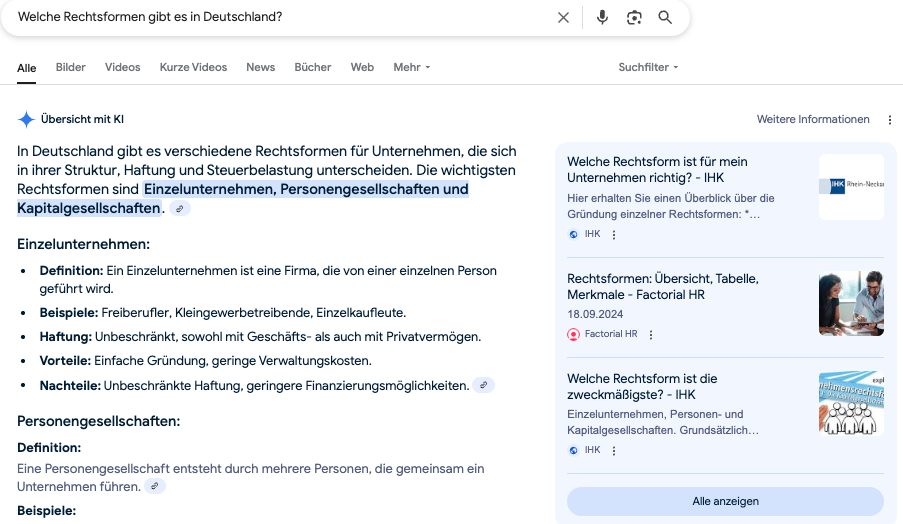Clear the search query with the X icon
The width and height of the screenshot is (903, 524).
coord(563,18)
